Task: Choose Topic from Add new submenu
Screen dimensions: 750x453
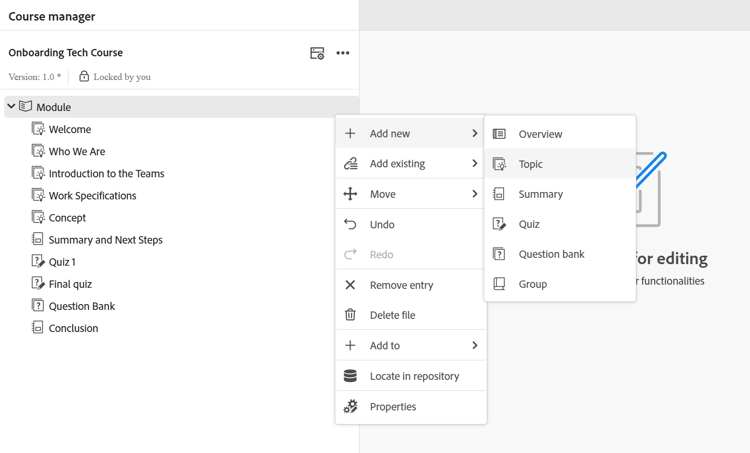Action: click(x=531, y=164)
